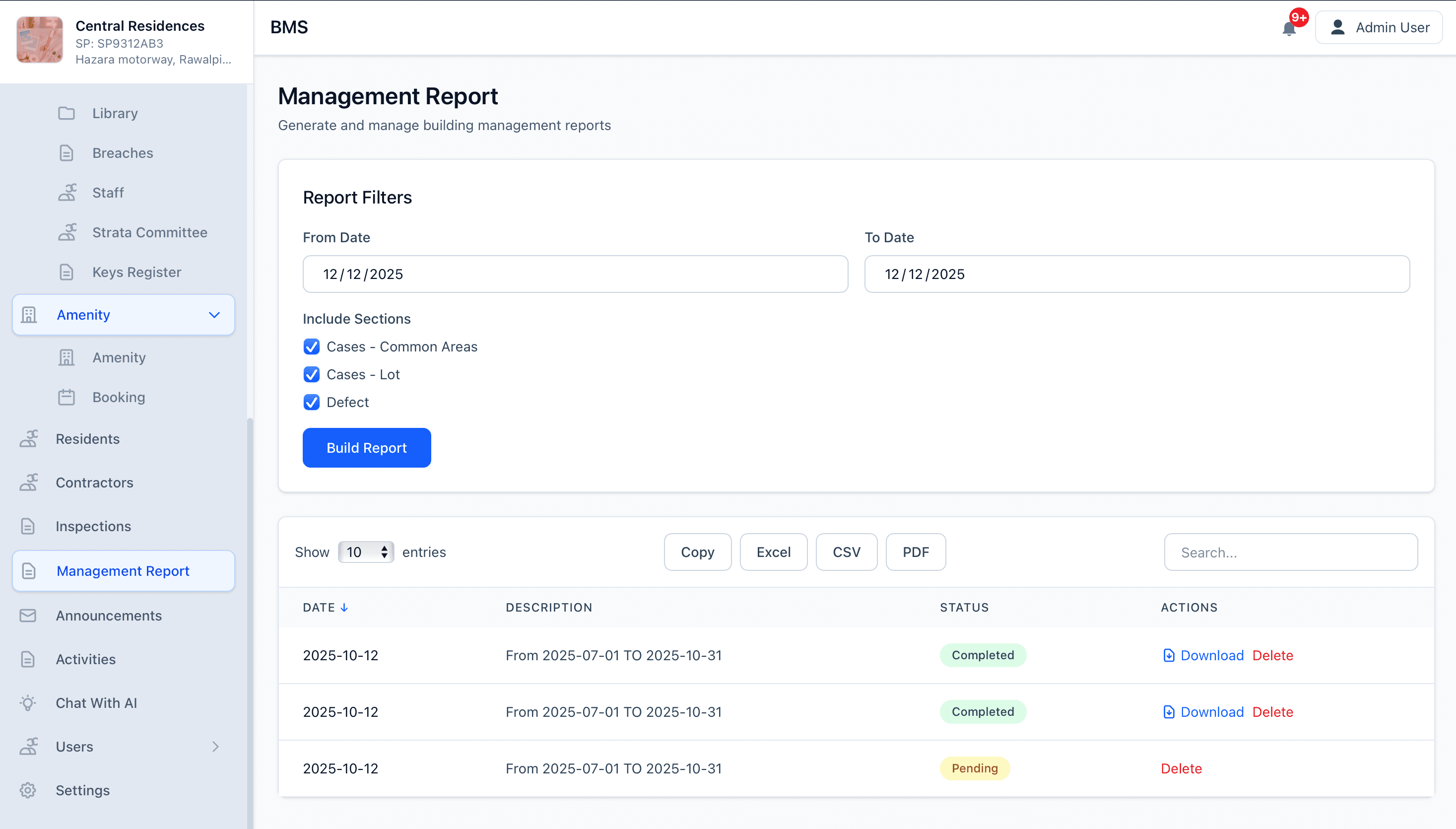Expand the Users submenu arrow
The height and width of the screenshot is (829, 1456).
point(215,747)
